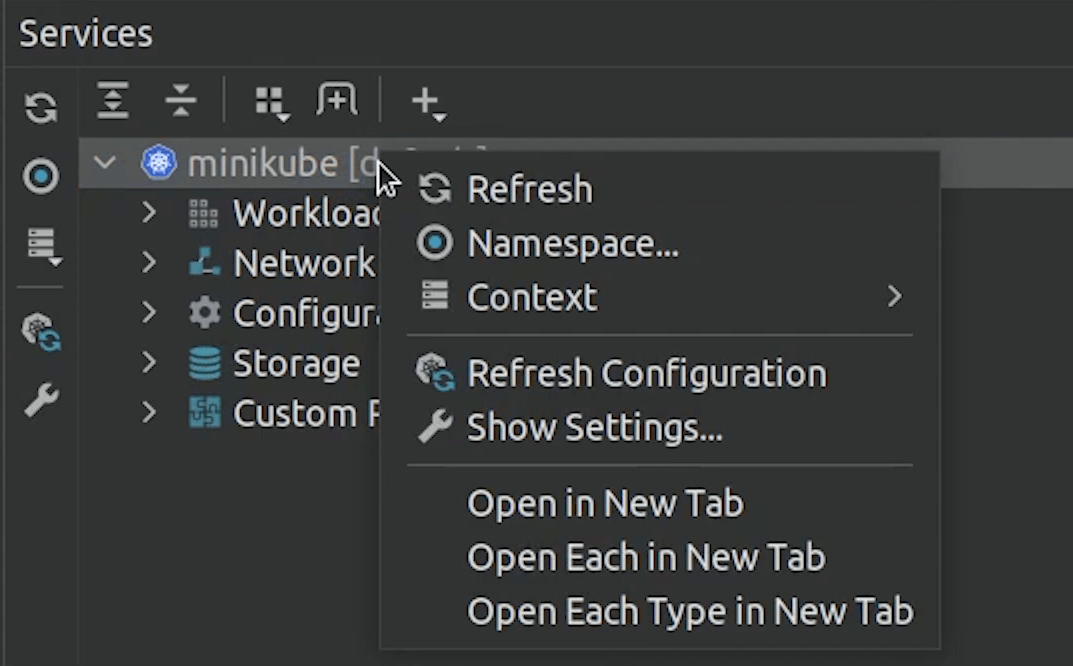The image size is (1073, 666).
Task: Expand the Workloads tree node
Action: 149,213
